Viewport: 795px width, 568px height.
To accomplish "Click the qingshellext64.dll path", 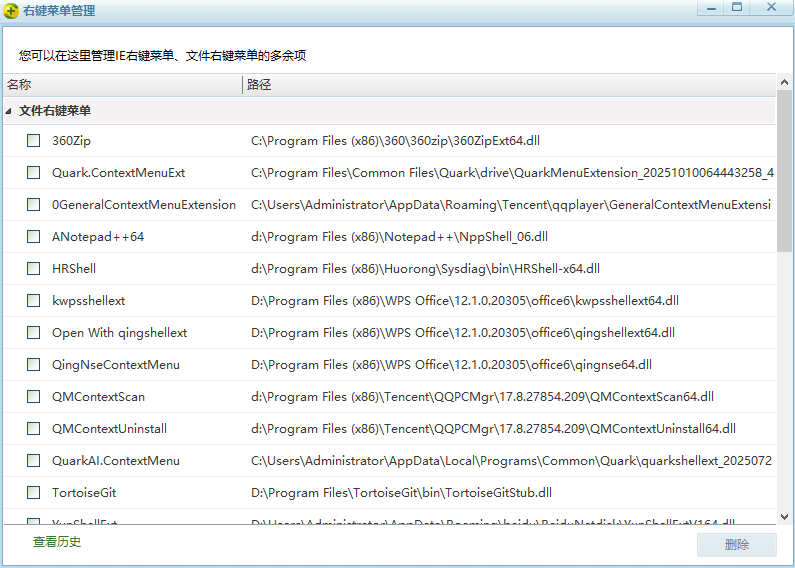I will (463, 333).
